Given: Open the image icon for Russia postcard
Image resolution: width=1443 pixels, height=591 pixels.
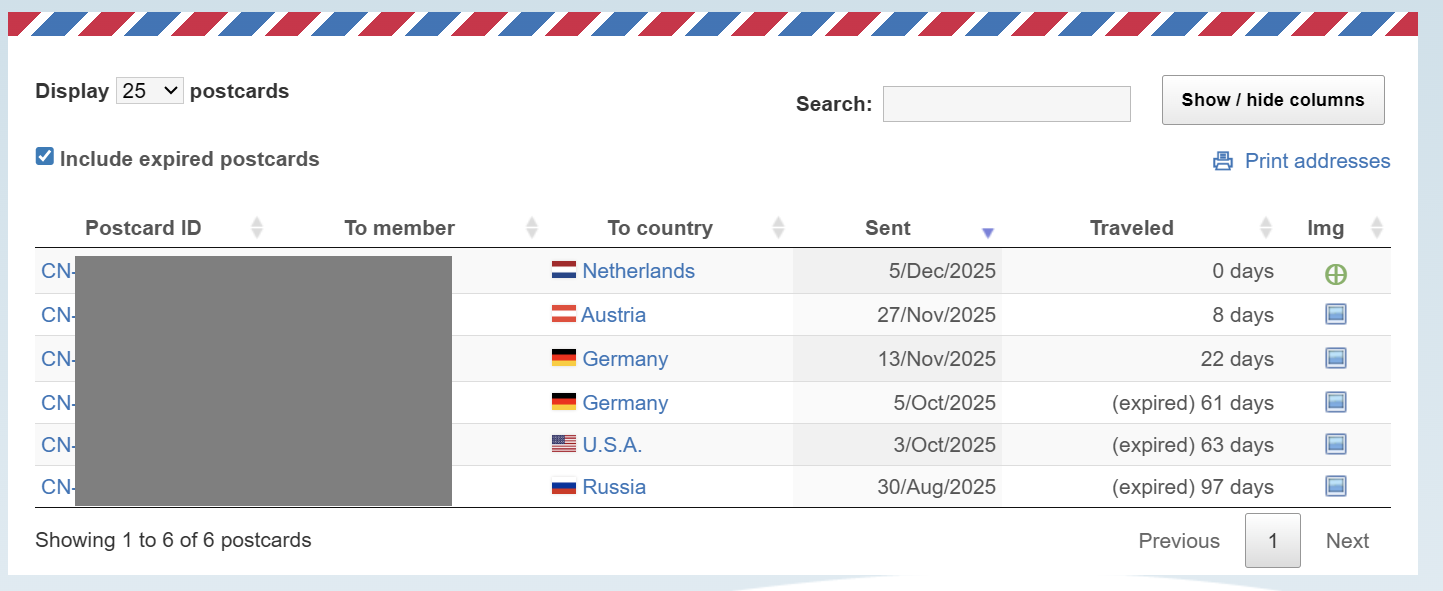Looking at the screenshot, I should click(1335, 487).
